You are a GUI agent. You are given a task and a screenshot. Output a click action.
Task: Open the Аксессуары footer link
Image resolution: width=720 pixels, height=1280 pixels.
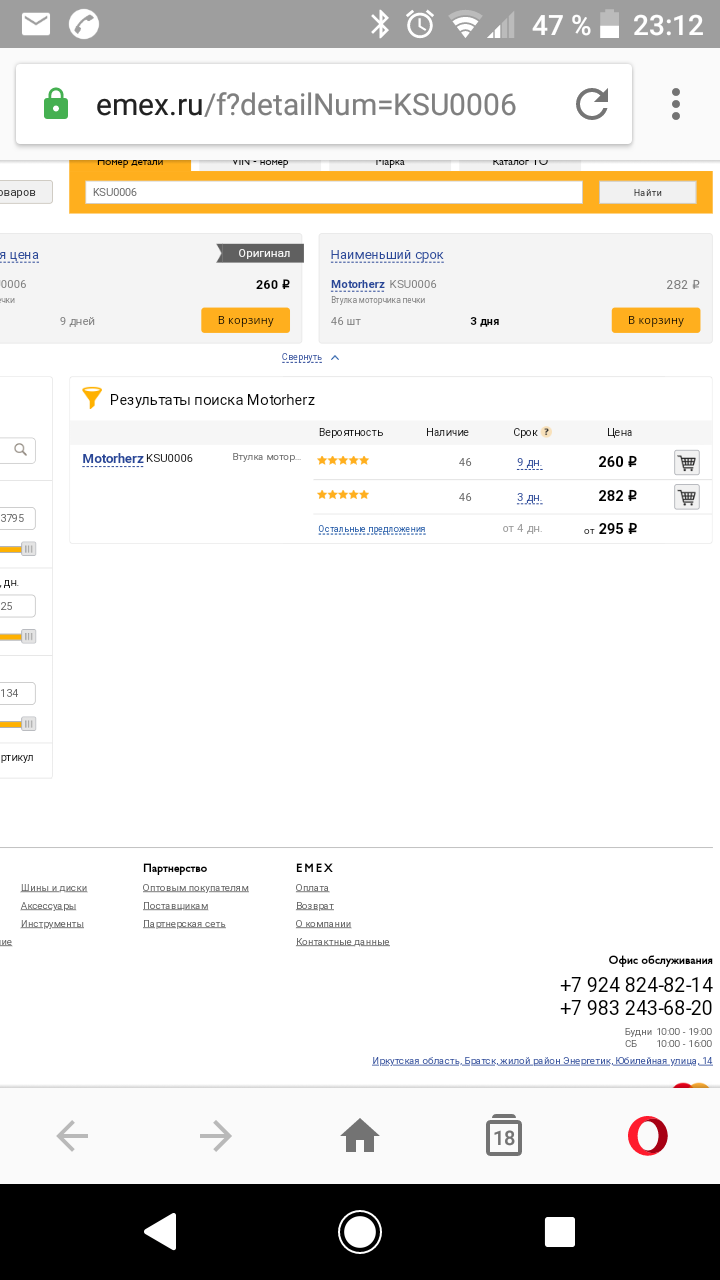point(48,906)
